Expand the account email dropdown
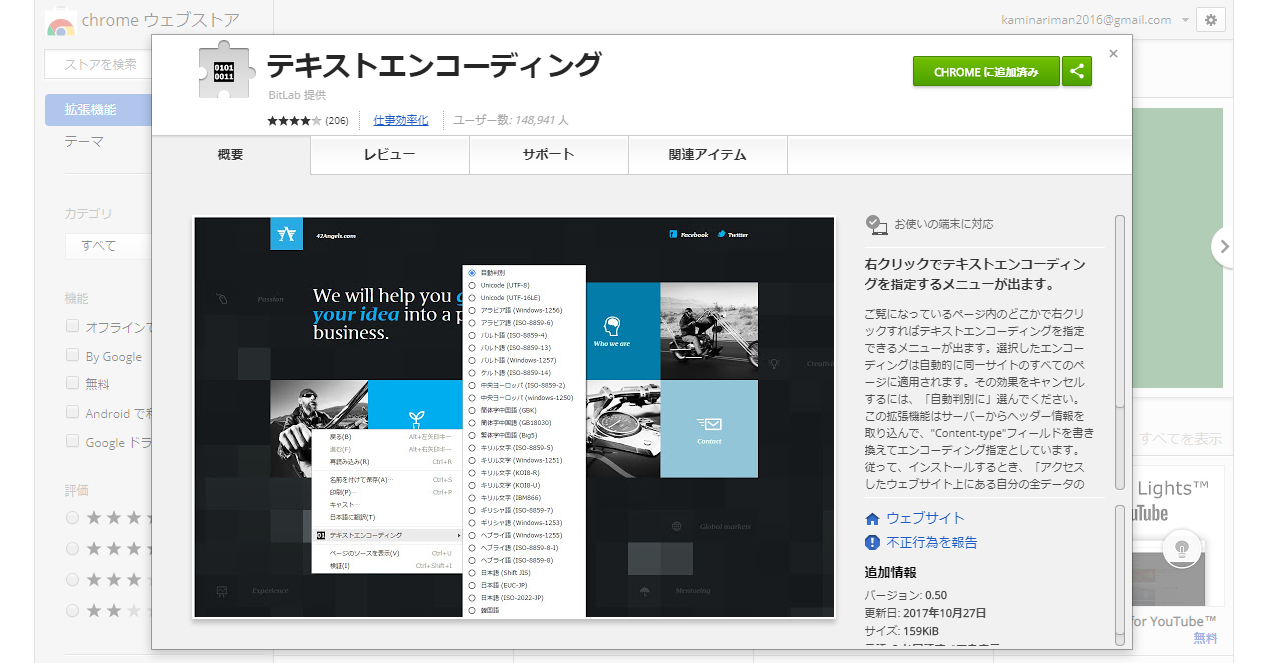 1185,20
